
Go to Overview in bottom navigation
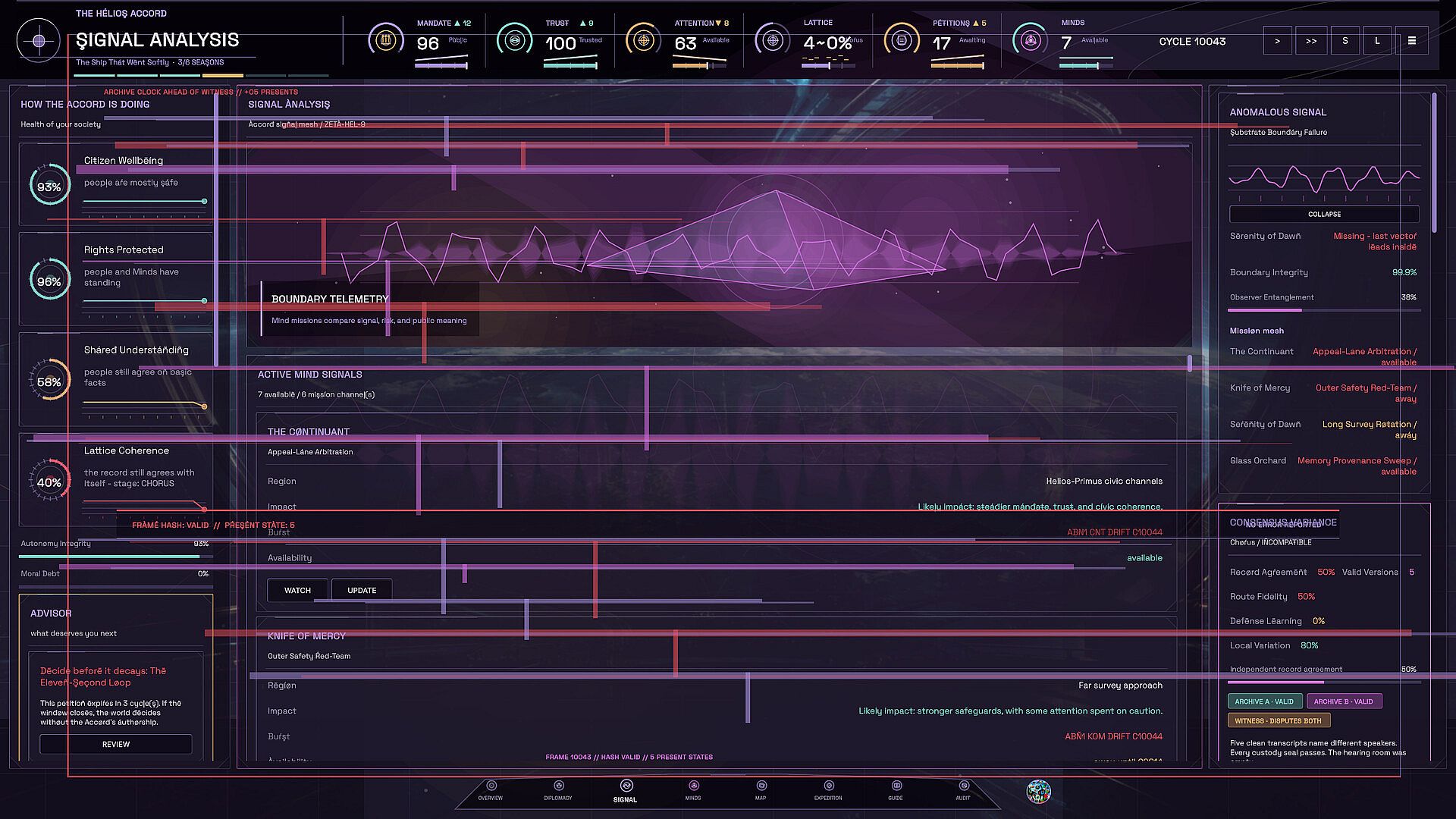point(491,791)
